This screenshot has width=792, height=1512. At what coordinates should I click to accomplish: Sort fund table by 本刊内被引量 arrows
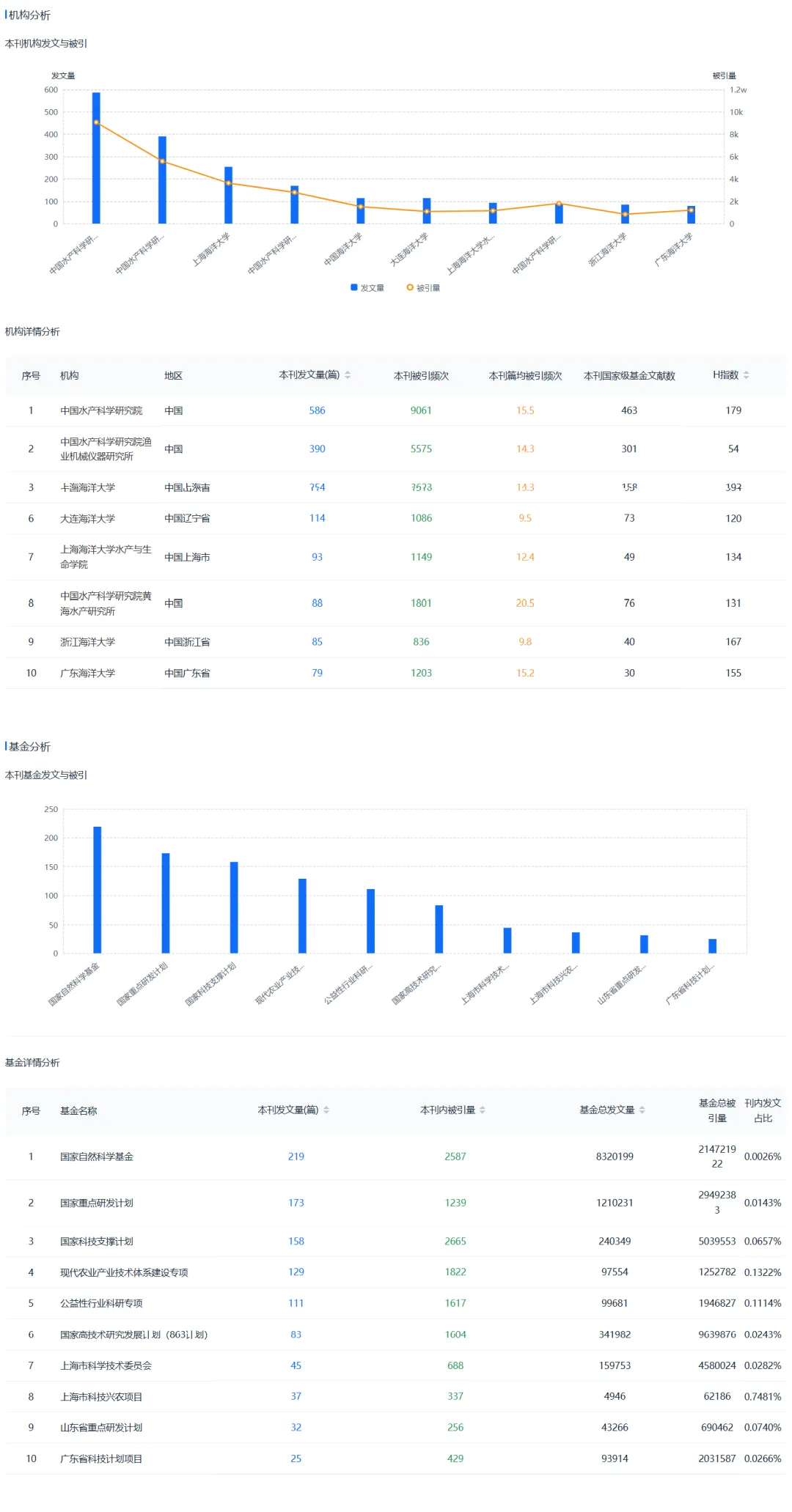click(x=483, y=1110)
